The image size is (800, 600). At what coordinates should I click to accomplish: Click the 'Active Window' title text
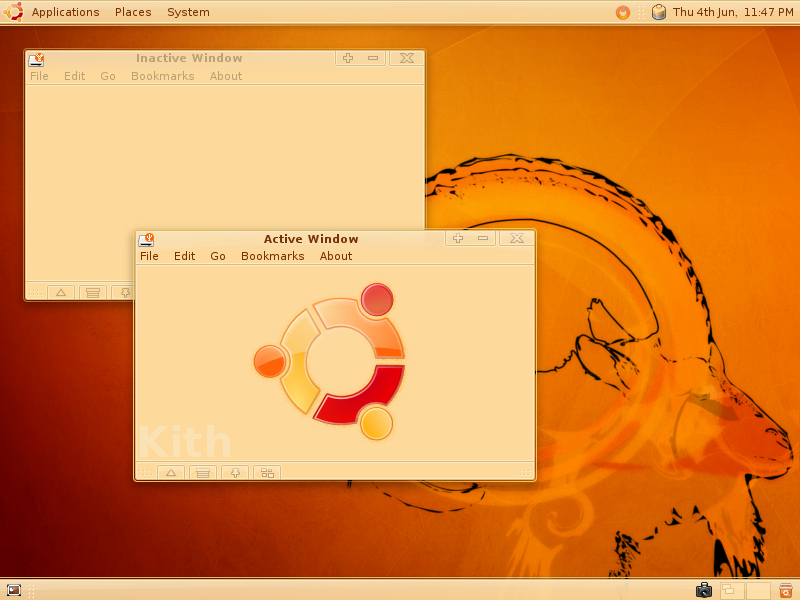pos(311,239)
